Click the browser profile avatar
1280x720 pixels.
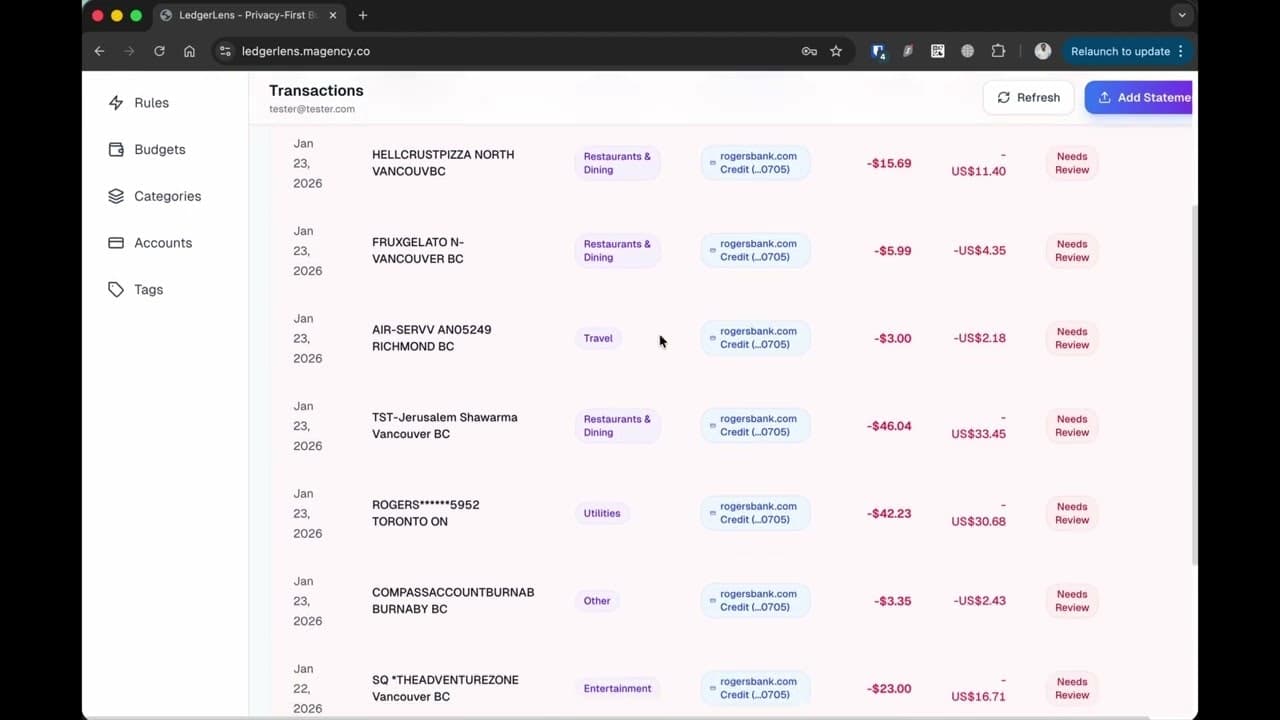[1042, 51]
